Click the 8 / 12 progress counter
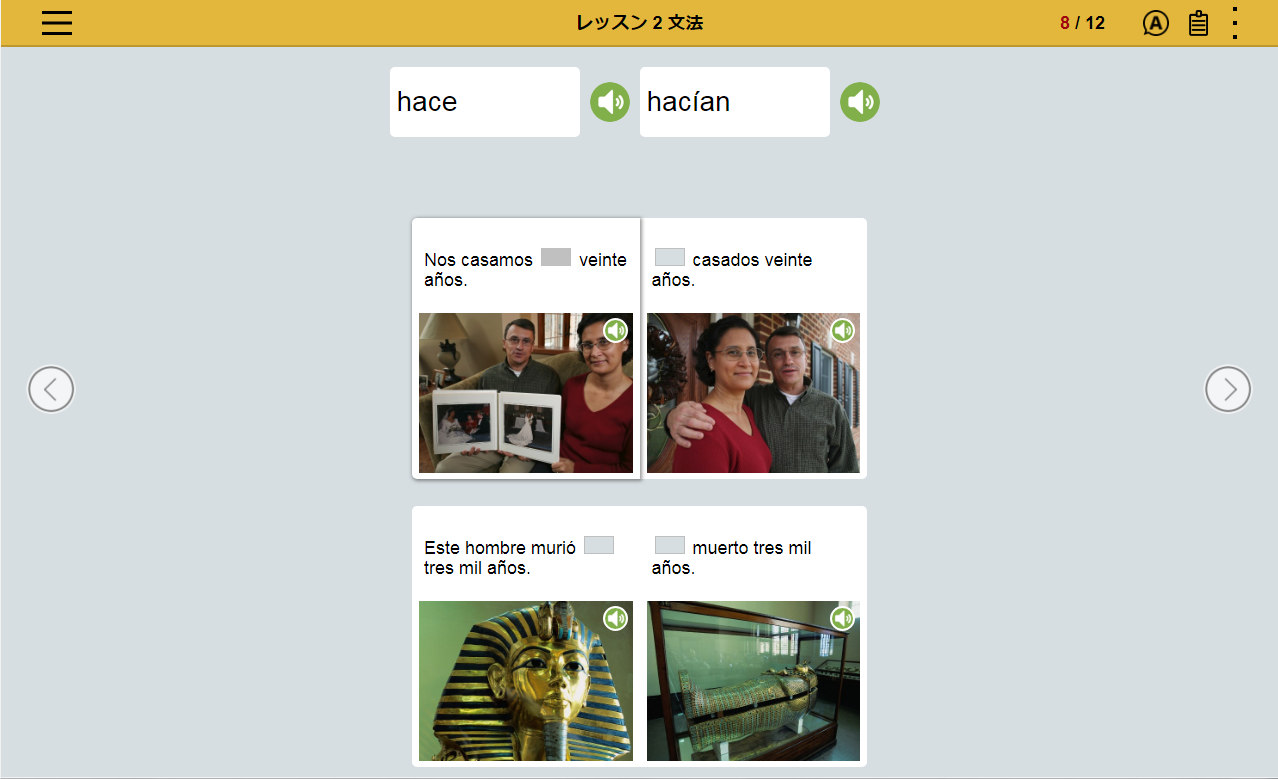The height and width of the screenshot is (779, 1278). pyautogui.click(x=1082, y=23)
